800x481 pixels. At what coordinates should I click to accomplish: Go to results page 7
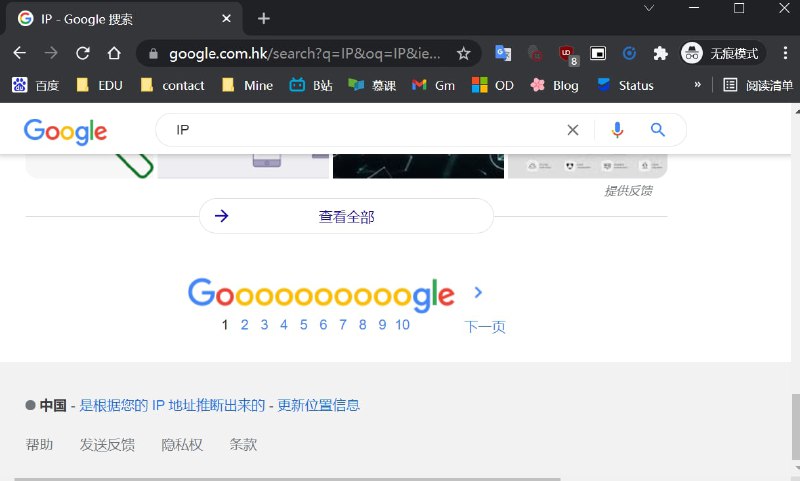(x=343, y=325)
